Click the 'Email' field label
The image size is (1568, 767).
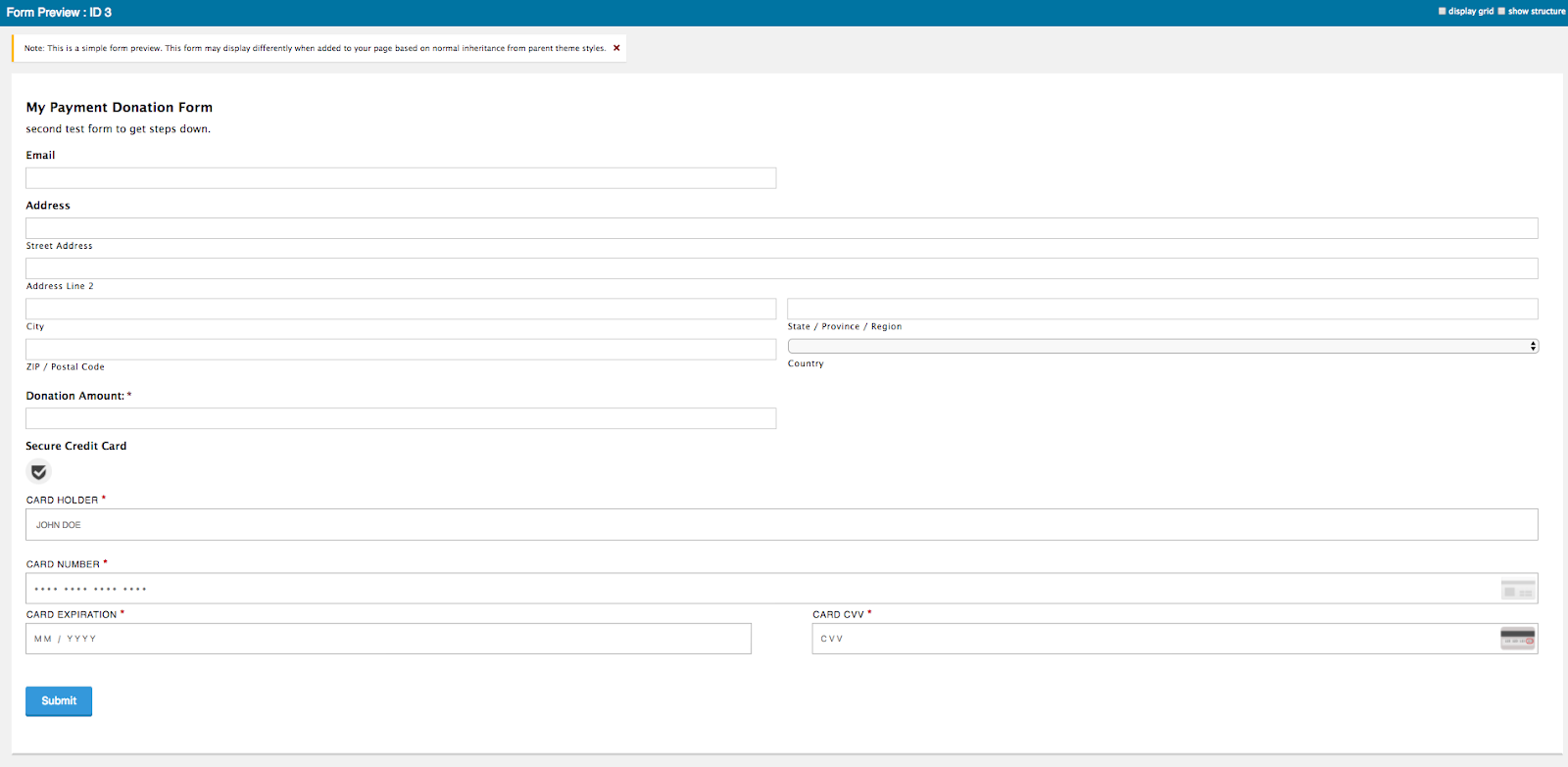click(x=41, y=156)
